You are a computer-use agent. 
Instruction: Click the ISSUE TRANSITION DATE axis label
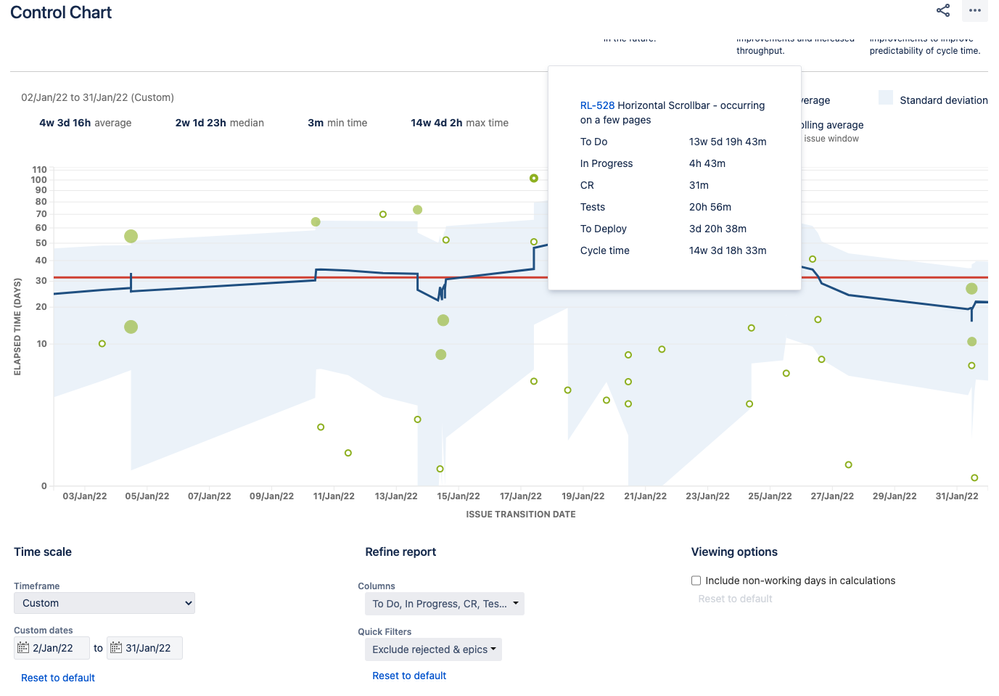[x=521, y=514]
